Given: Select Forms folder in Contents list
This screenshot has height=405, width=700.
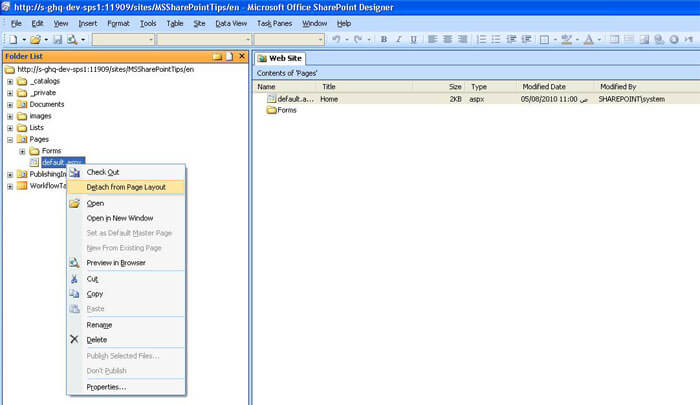Looking at the screenshot, I should pos(282,110).
